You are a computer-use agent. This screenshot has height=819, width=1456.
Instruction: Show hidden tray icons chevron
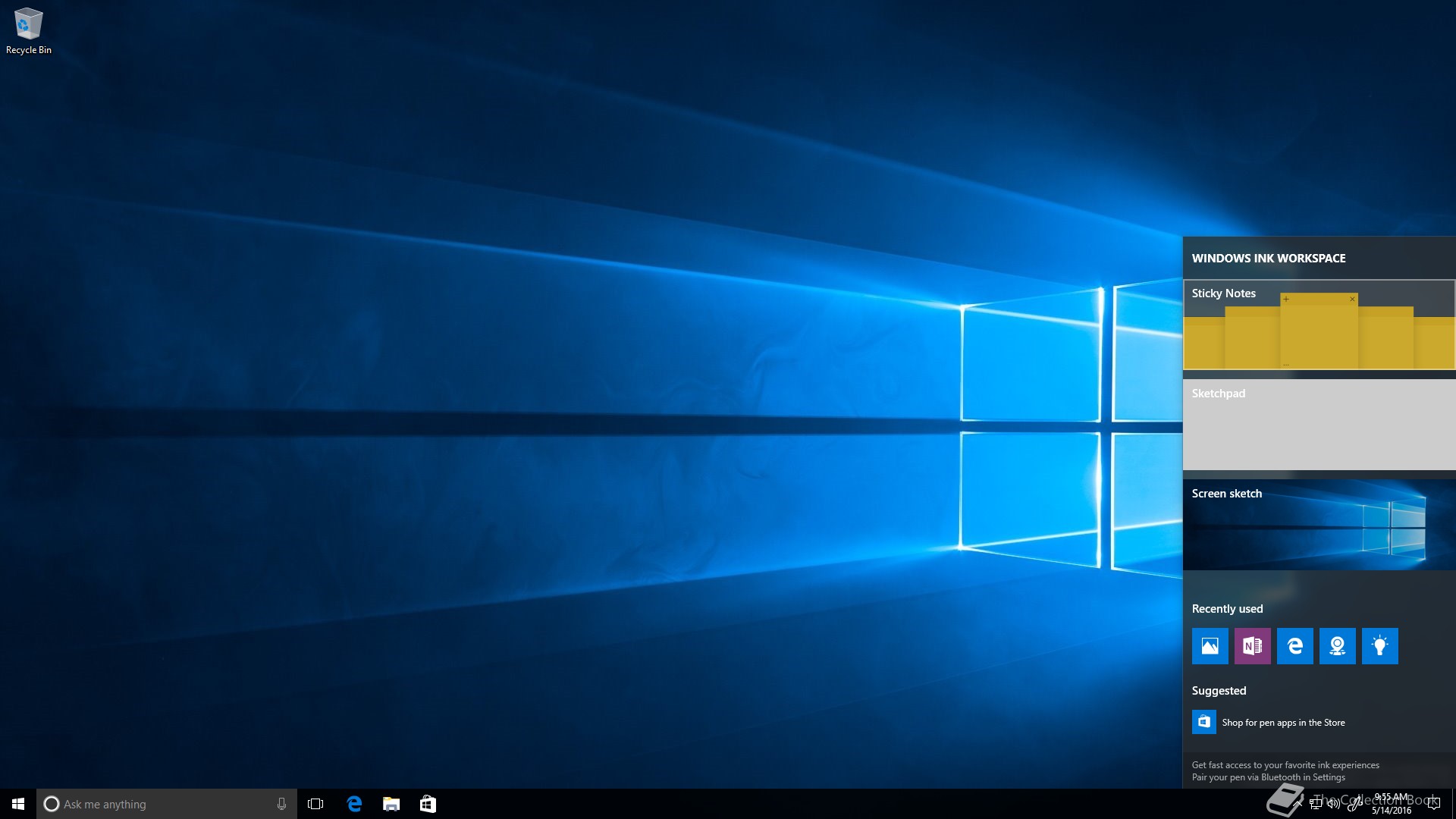coord(1298,804)
